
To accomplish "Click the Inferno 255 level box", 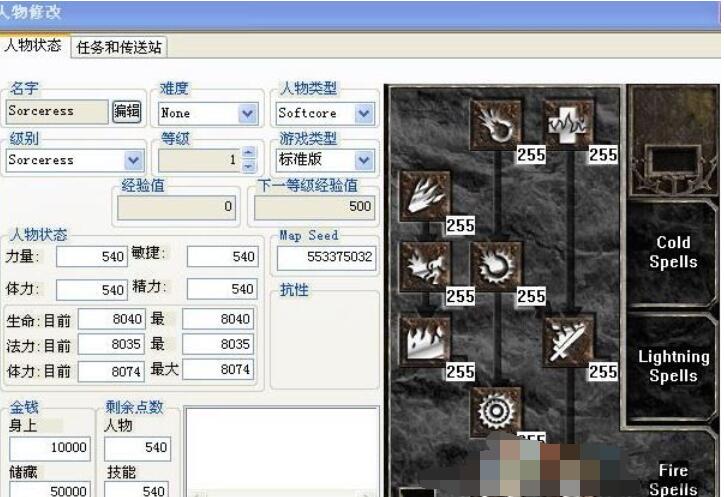I will (x=460, y=225).
